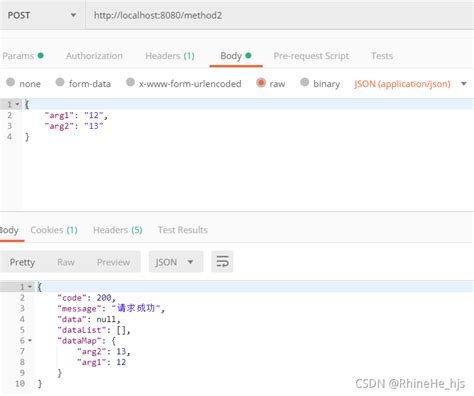474x396 pixels.
Task: Switch to Pretty response view
Action: click(22, 262)
